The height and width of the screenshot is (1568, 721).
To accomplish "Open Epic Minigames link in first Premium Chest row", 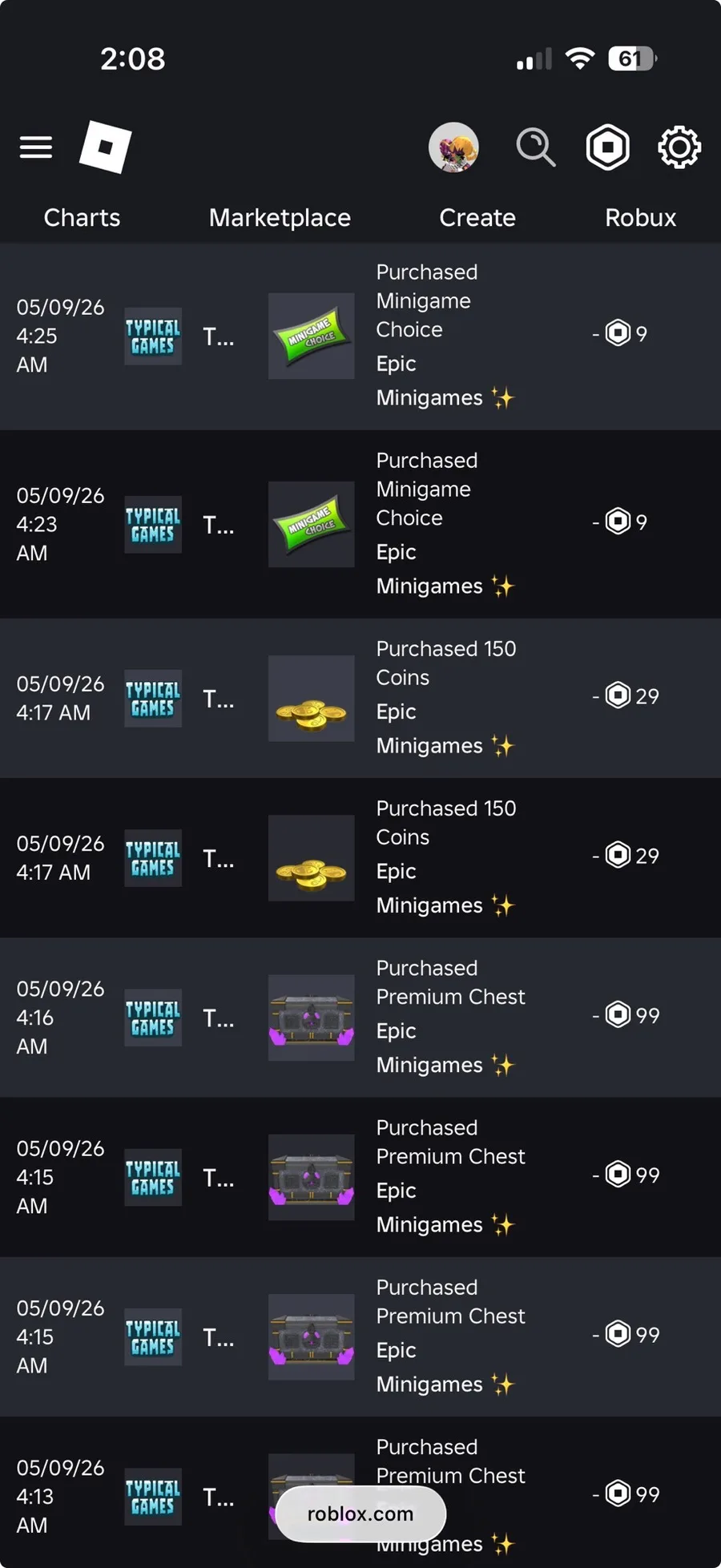I will click(x=445, y=1048).
